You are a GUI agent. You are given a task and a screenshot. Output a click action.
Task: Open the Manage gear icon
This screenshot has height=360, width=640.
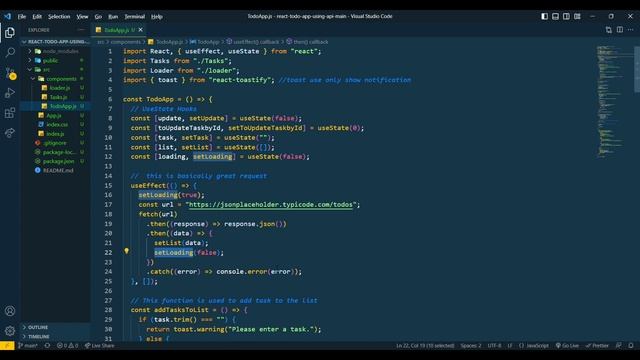[10, 330]
